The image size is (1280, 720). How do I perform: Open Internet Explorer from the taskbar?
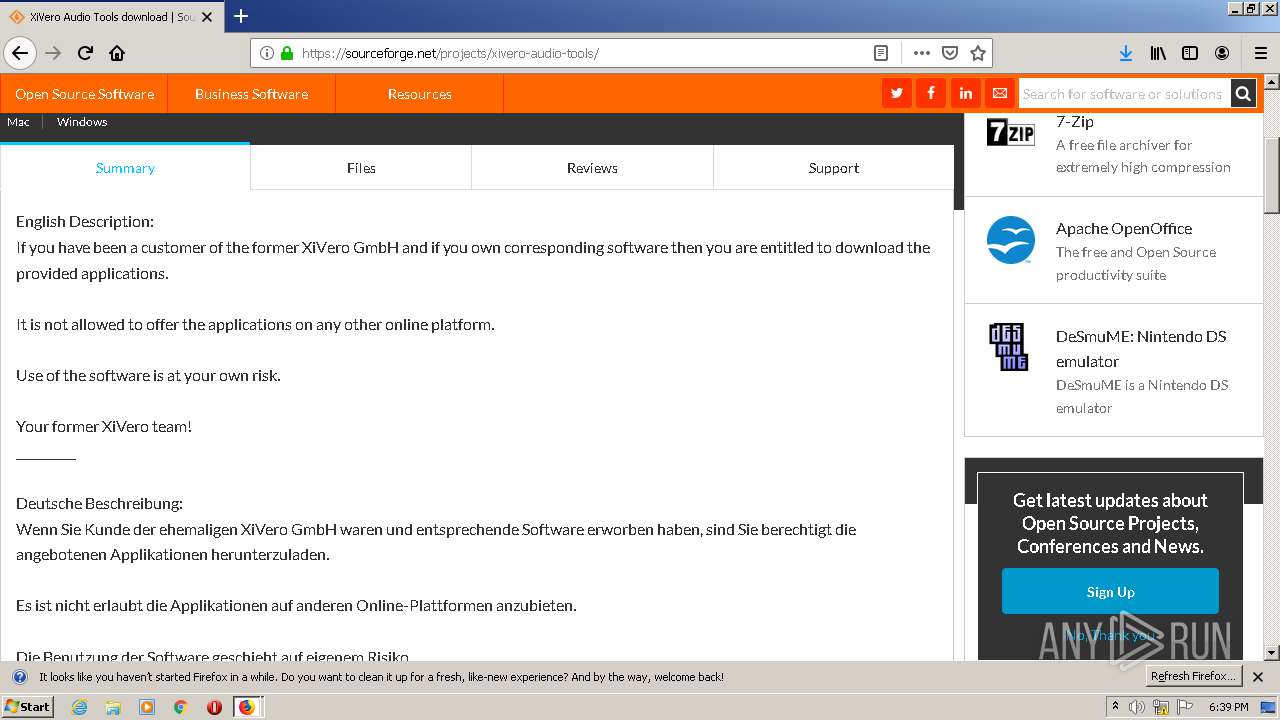coord(80,707)
